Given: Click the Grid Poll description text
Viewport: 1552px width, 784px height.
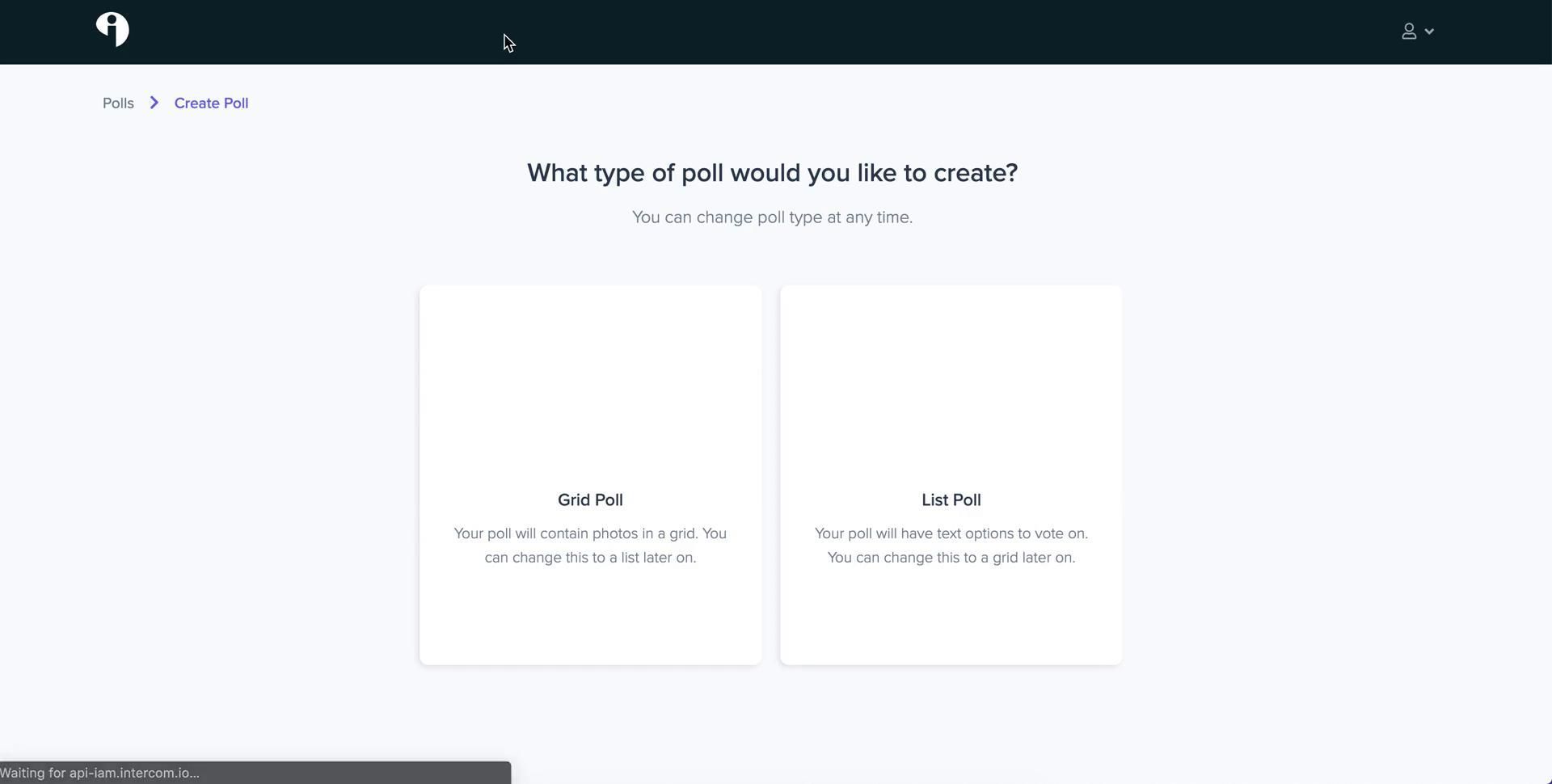Looking at the screenshot, I should (x=590, y=546).
